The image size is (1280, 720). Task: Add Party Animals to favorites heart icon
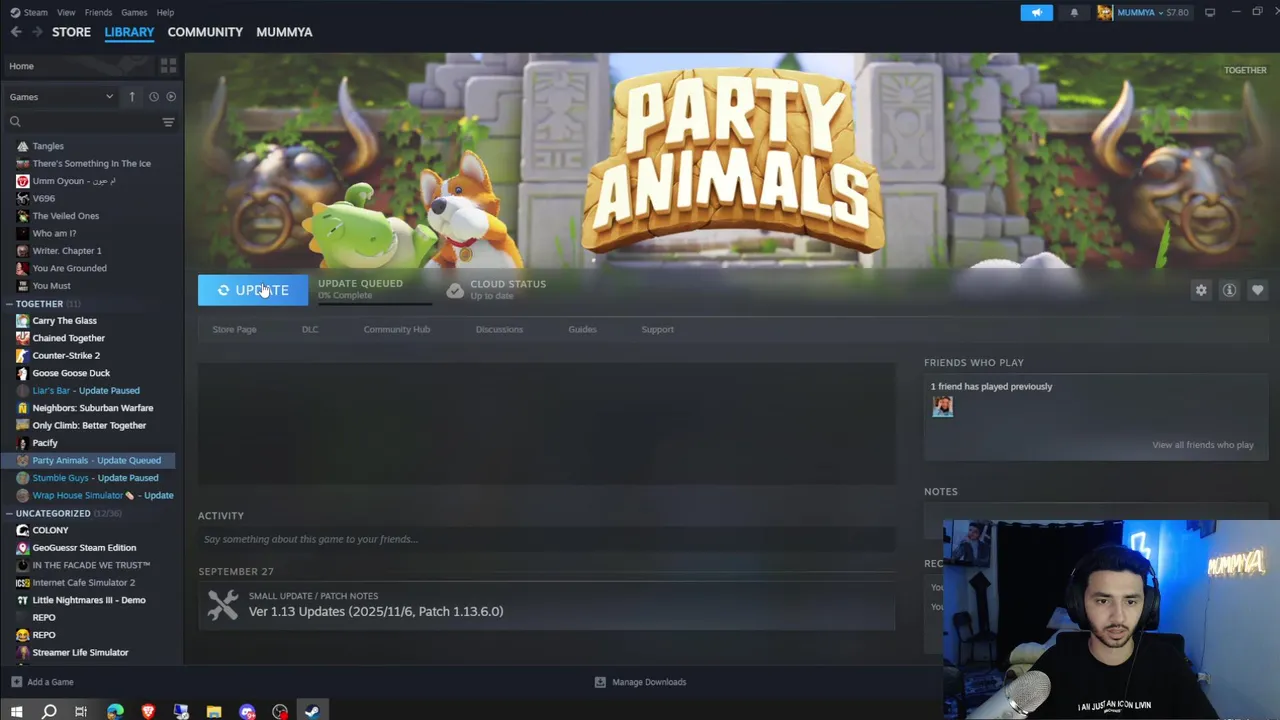click(1257, 290)
